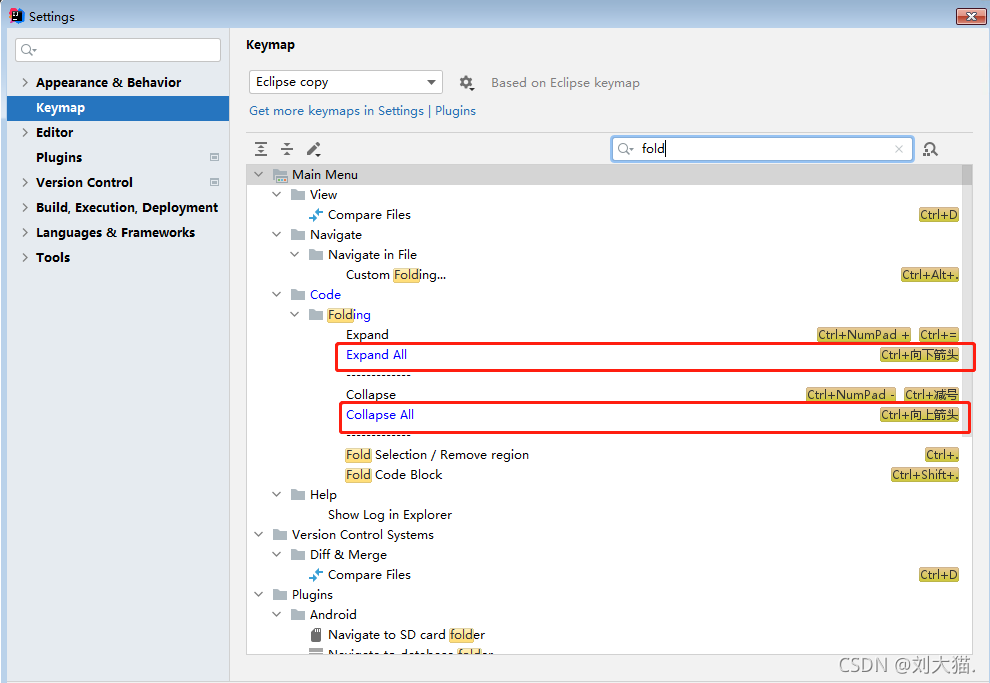This screenshot has height=683, width=990.
Task: Click the Ctrl+NumPad - shortcut label
Action: click(850, 395)
